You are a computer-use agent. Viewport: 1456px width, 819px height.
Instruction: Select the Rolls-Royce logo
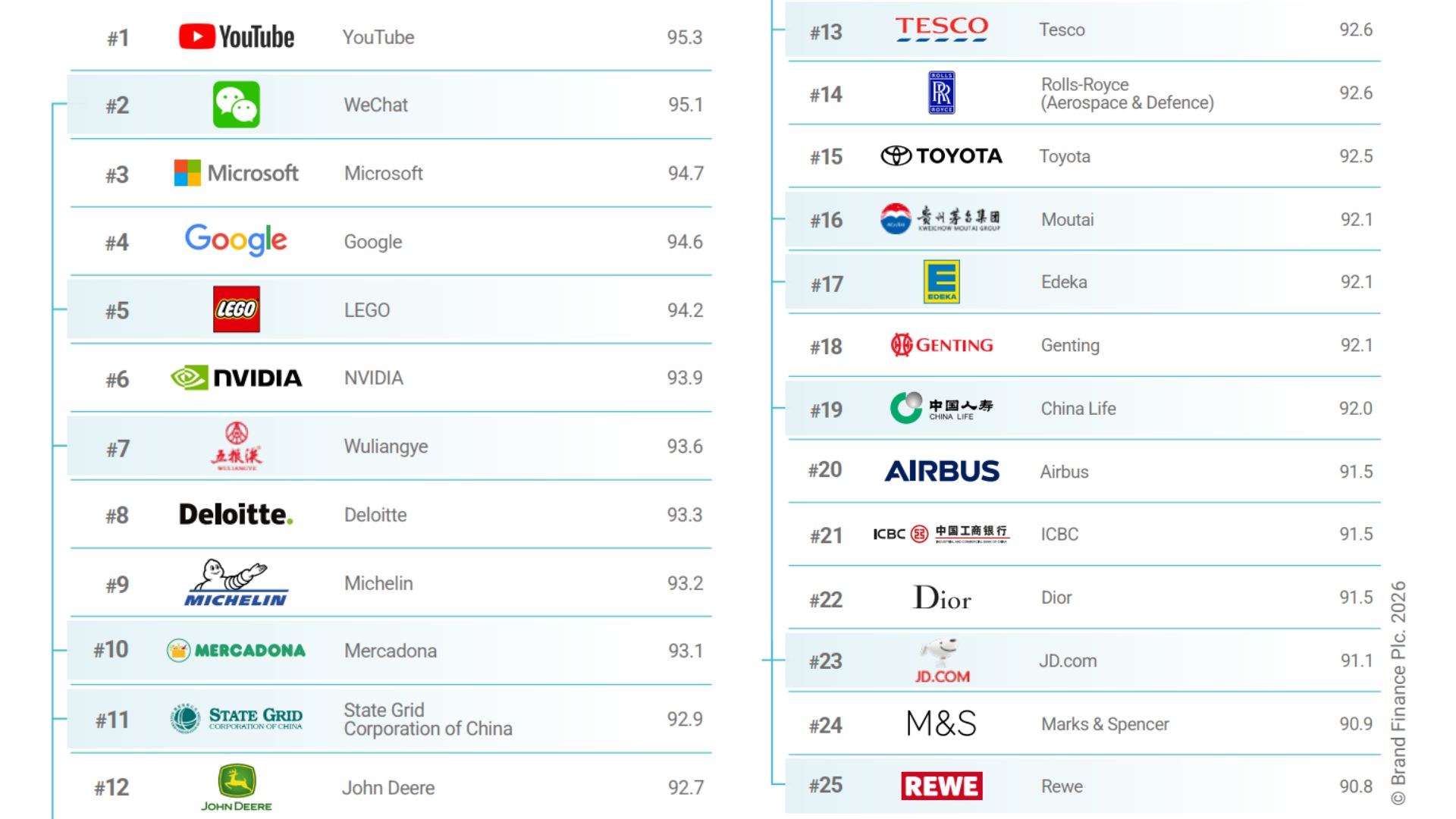(941, 93)
